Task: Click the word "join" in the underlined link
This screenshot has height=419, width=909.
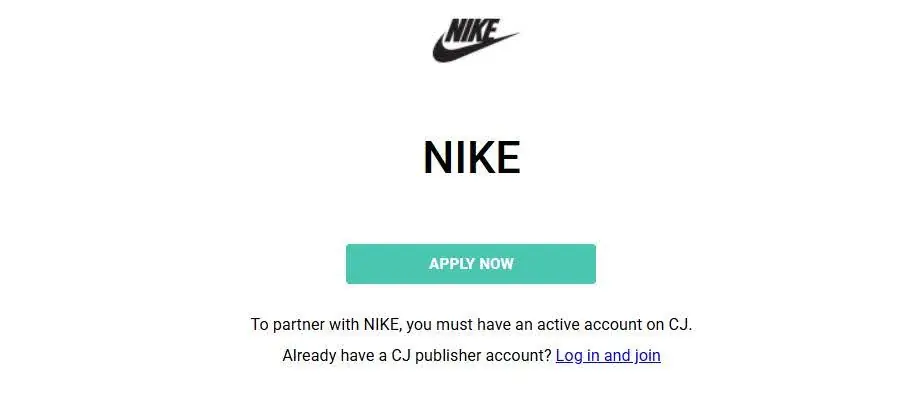Action: pyautogui.click(x=648, y=355)
